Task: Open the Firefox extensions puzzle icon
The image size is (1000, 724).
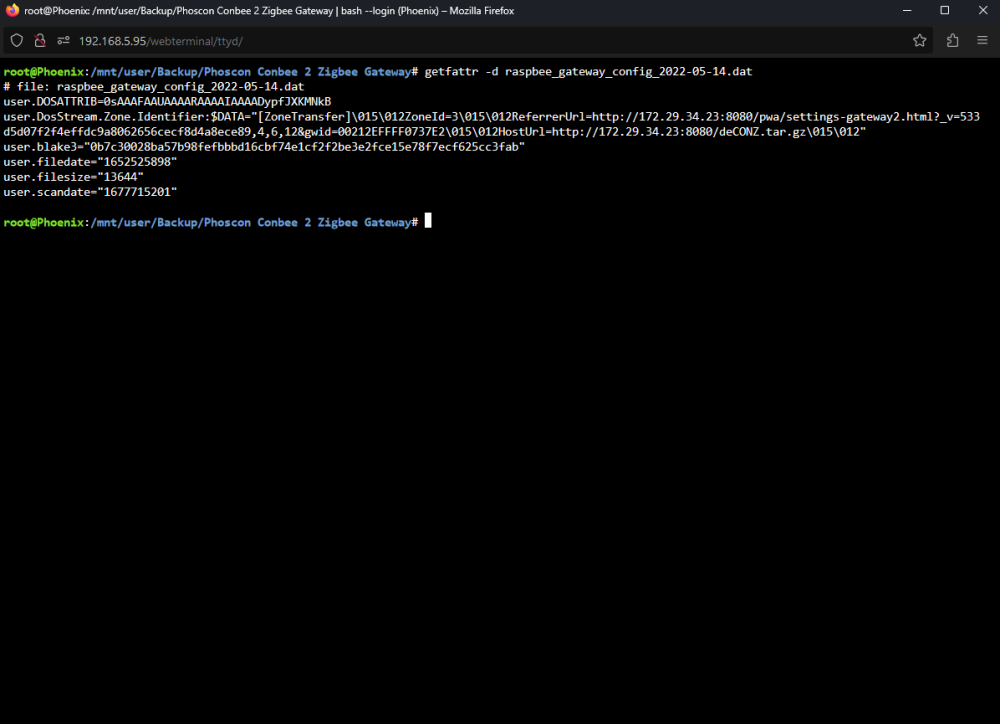Action: click(952, 41)
